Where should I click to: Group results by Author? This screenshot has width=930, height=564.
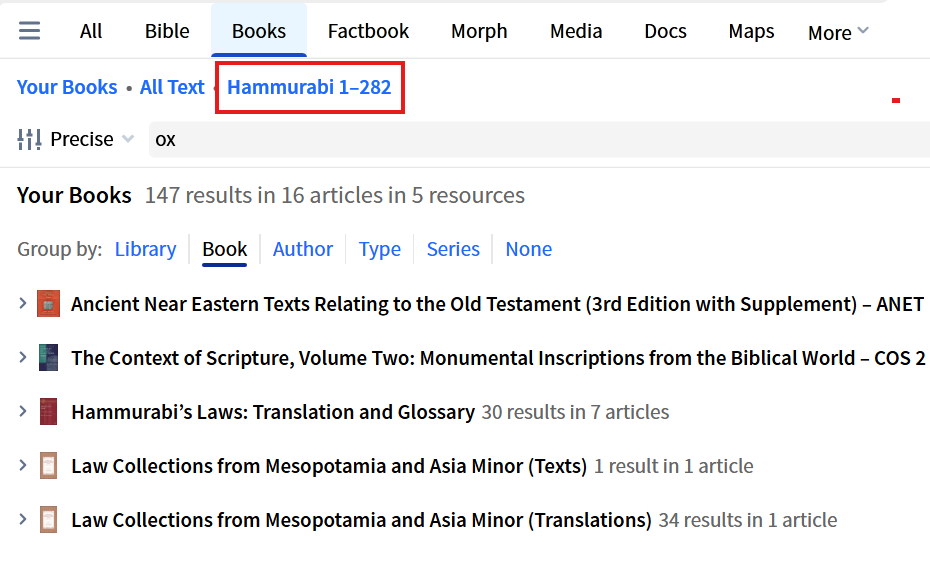coord(303,249)
